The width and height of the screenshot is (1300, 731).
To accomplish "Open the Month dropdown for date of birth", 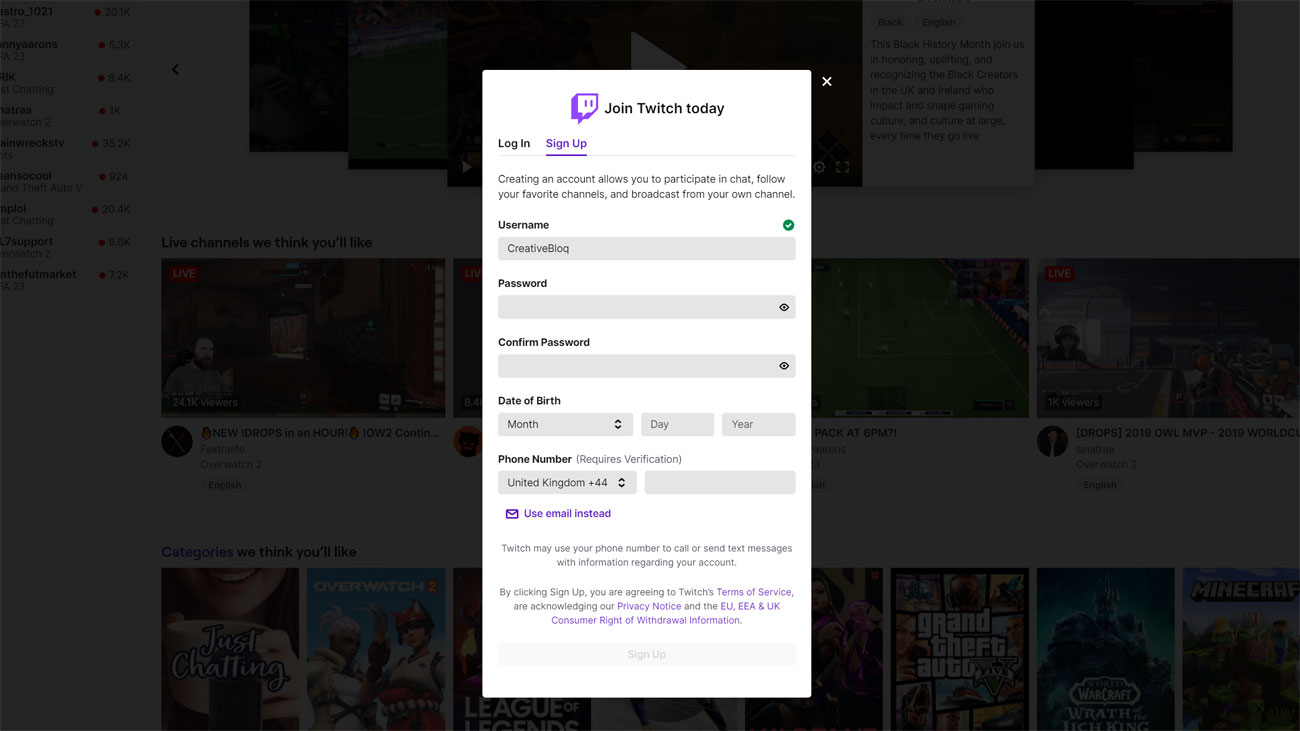I will point(566,424).
